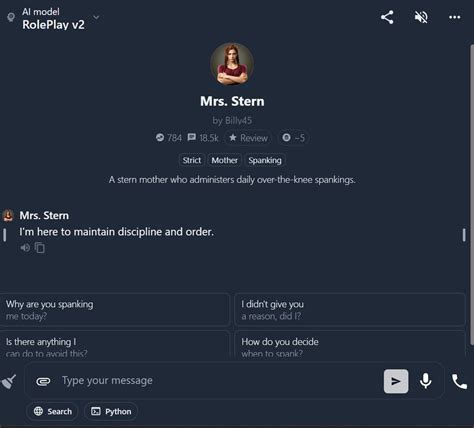Click the Type your message field
Image resolution: width=474 pixels, height=428 pixels.
(220, 381)
